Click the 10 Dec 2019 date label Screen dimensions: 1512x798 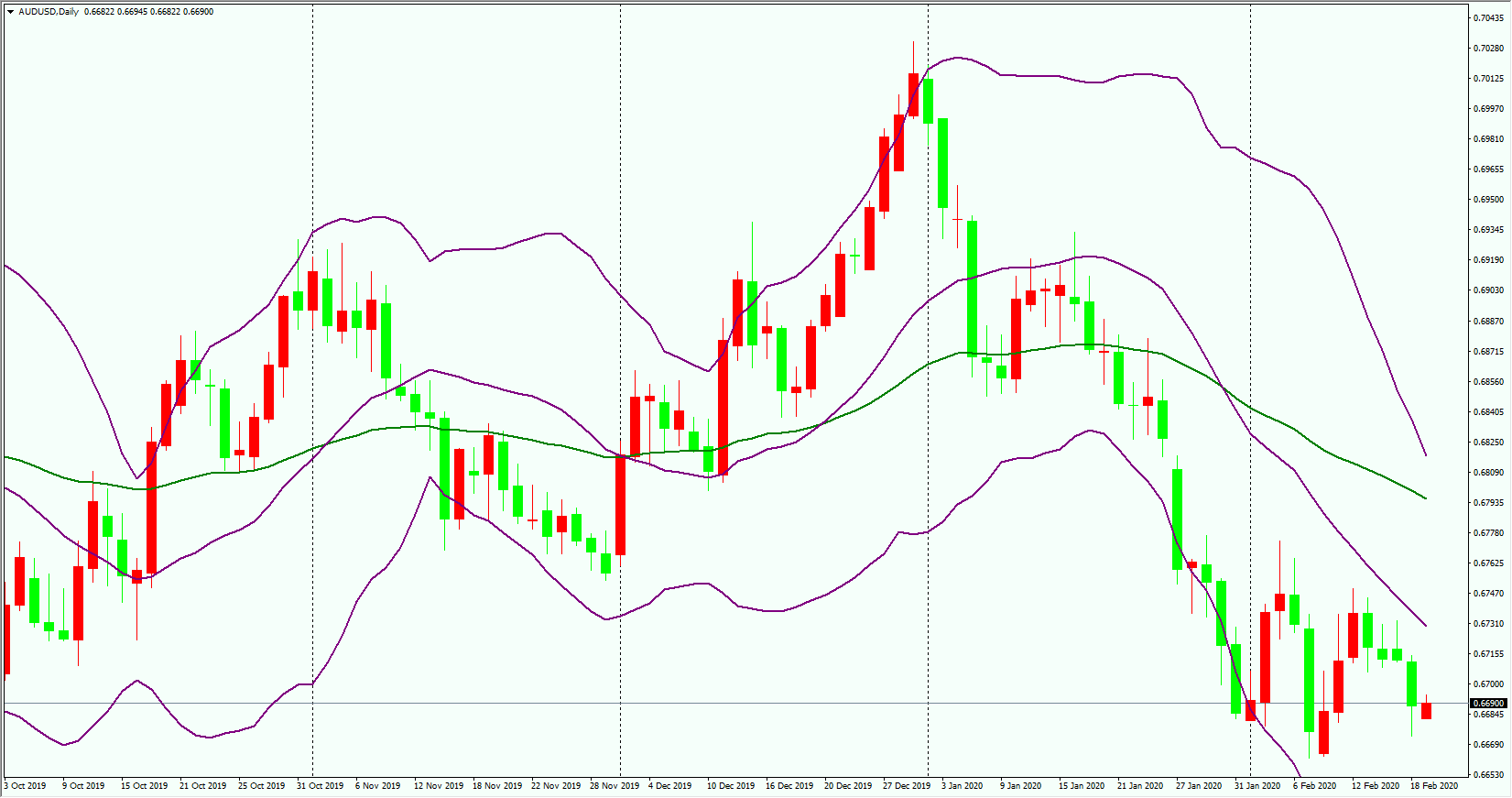[731, 785]
